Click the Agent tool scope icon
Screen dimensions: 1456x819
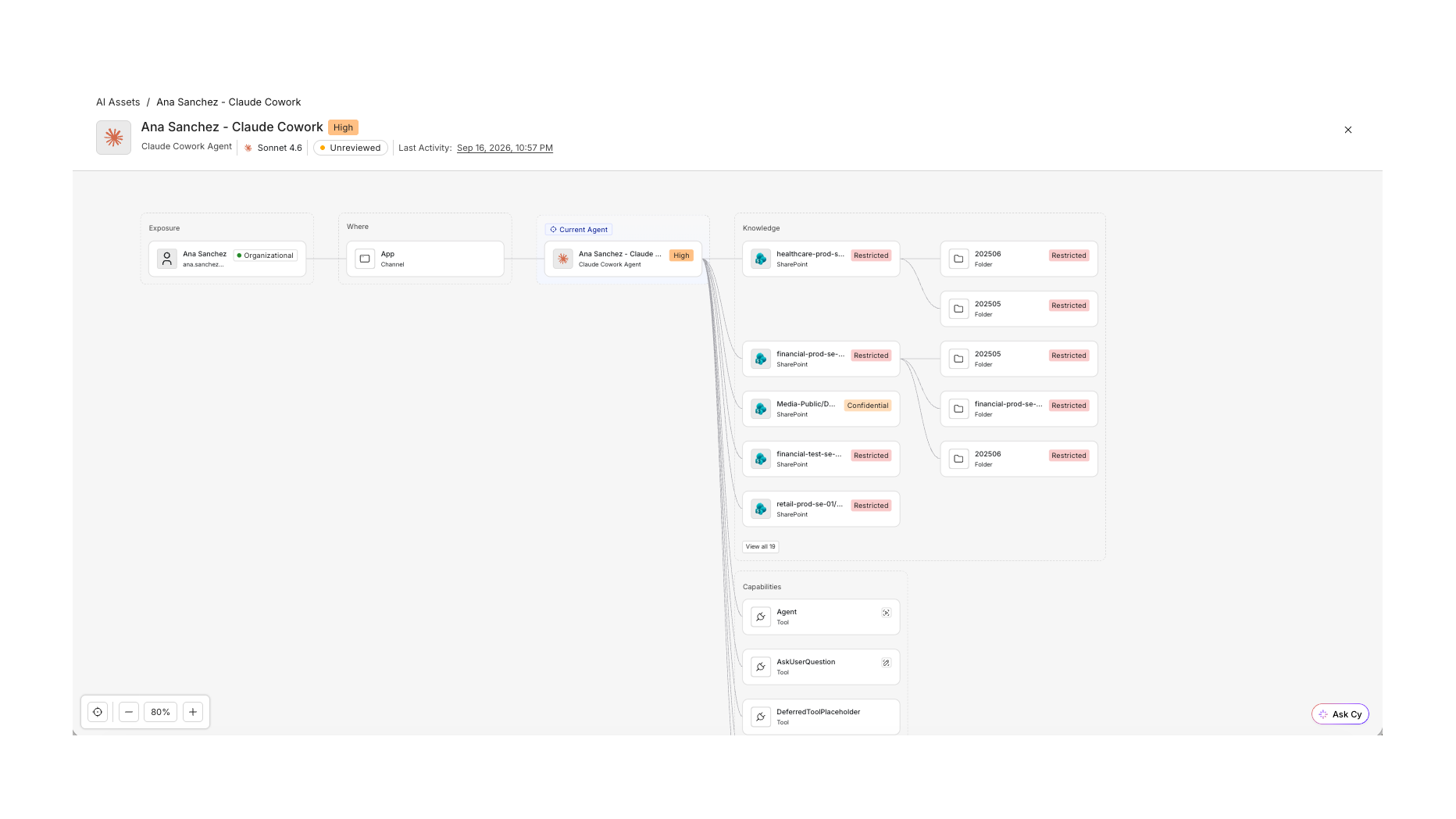886,613
